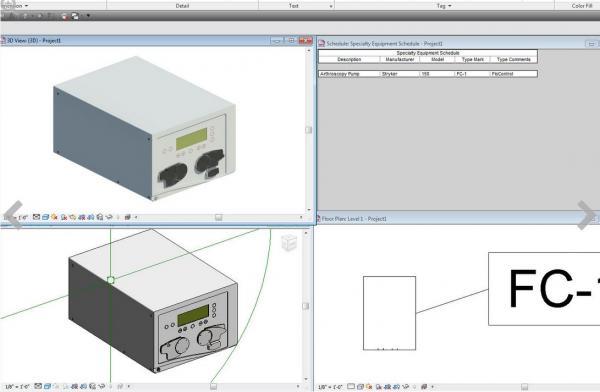Toggle shadows in the floor plan view bar

pos(378,387)
